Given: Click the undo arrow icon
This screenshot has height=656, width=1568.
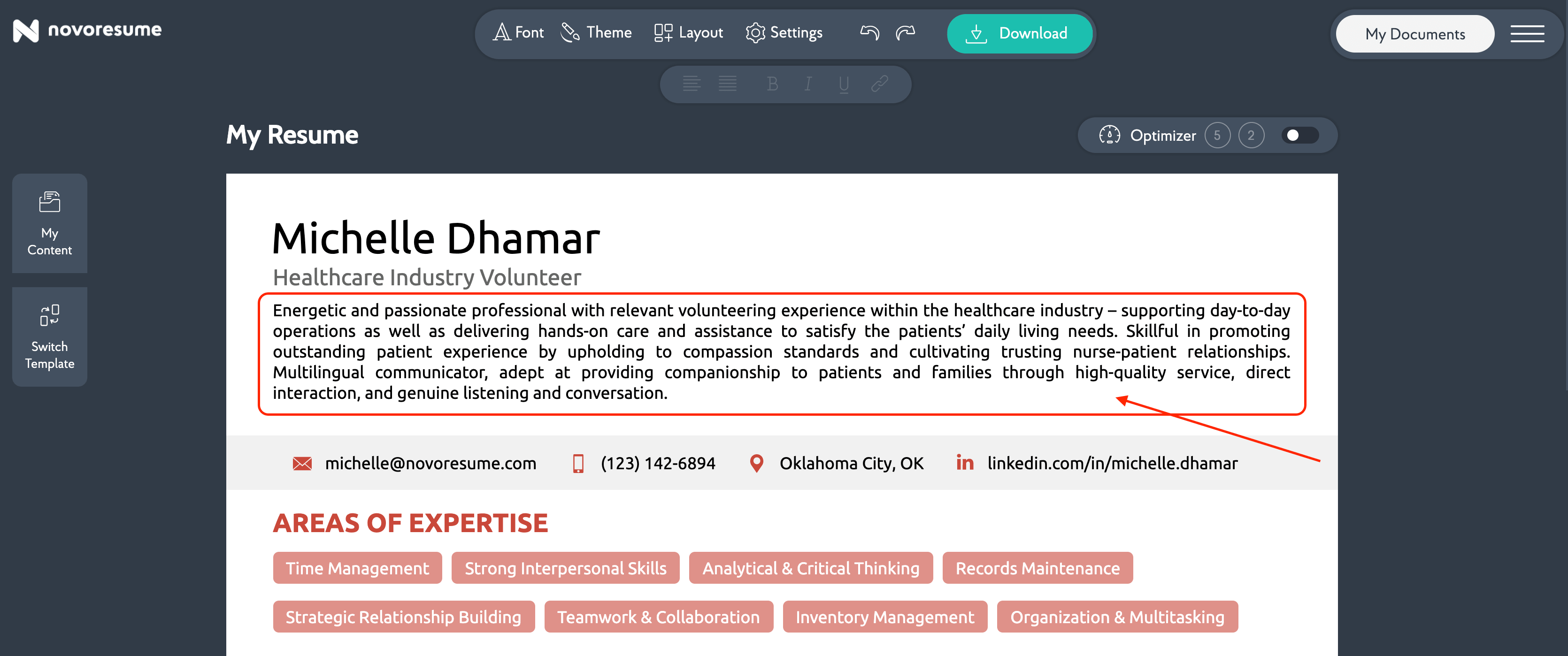Looking at the screenshot, I should (x=869, y=33).
